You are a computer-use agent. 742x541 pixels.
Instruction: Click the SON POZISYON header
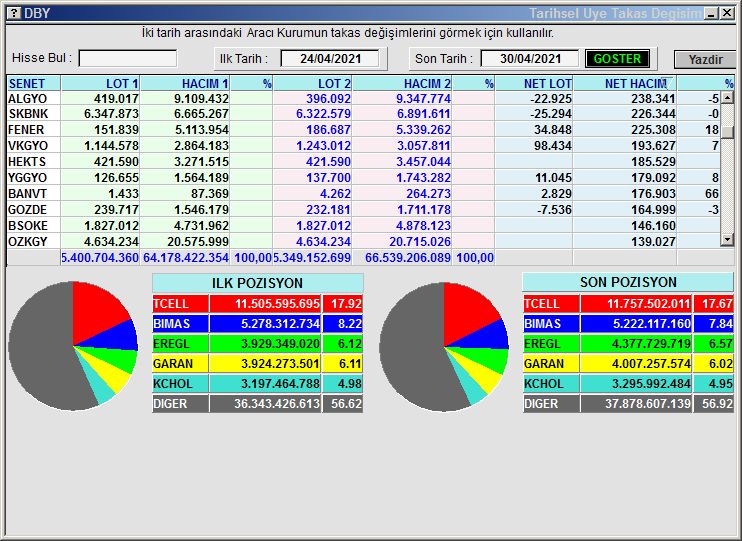628,282
